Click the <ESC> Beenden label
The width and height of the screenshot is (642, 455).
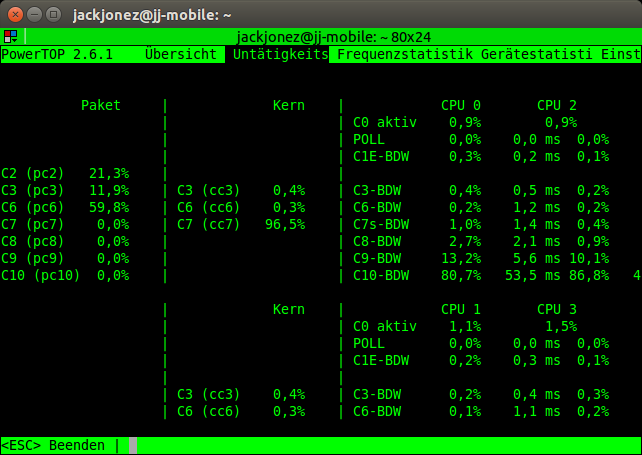click(55, 444)
